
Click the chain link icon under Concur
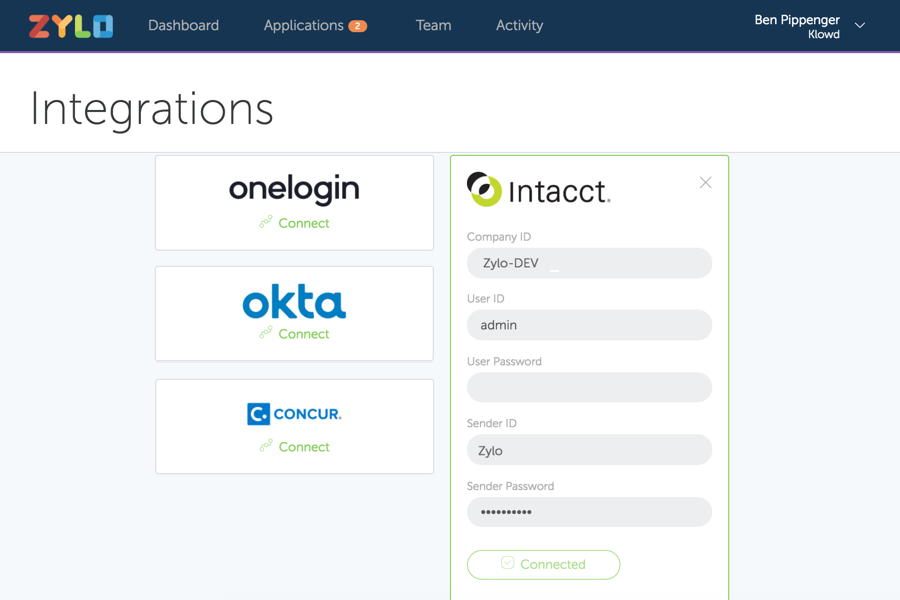(x=265, y=447)
